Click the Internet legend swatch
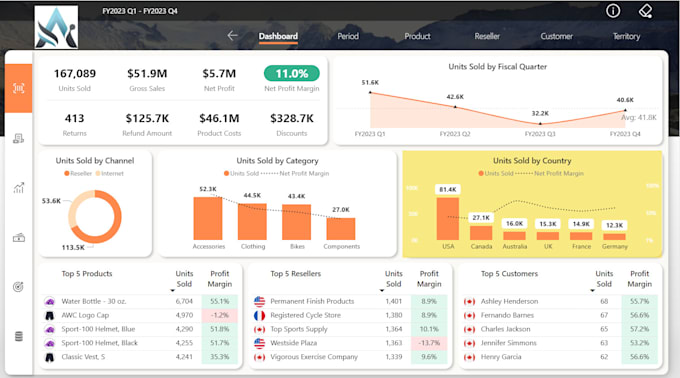The width and height of the screenshot is (680, 378). (98, 173)
